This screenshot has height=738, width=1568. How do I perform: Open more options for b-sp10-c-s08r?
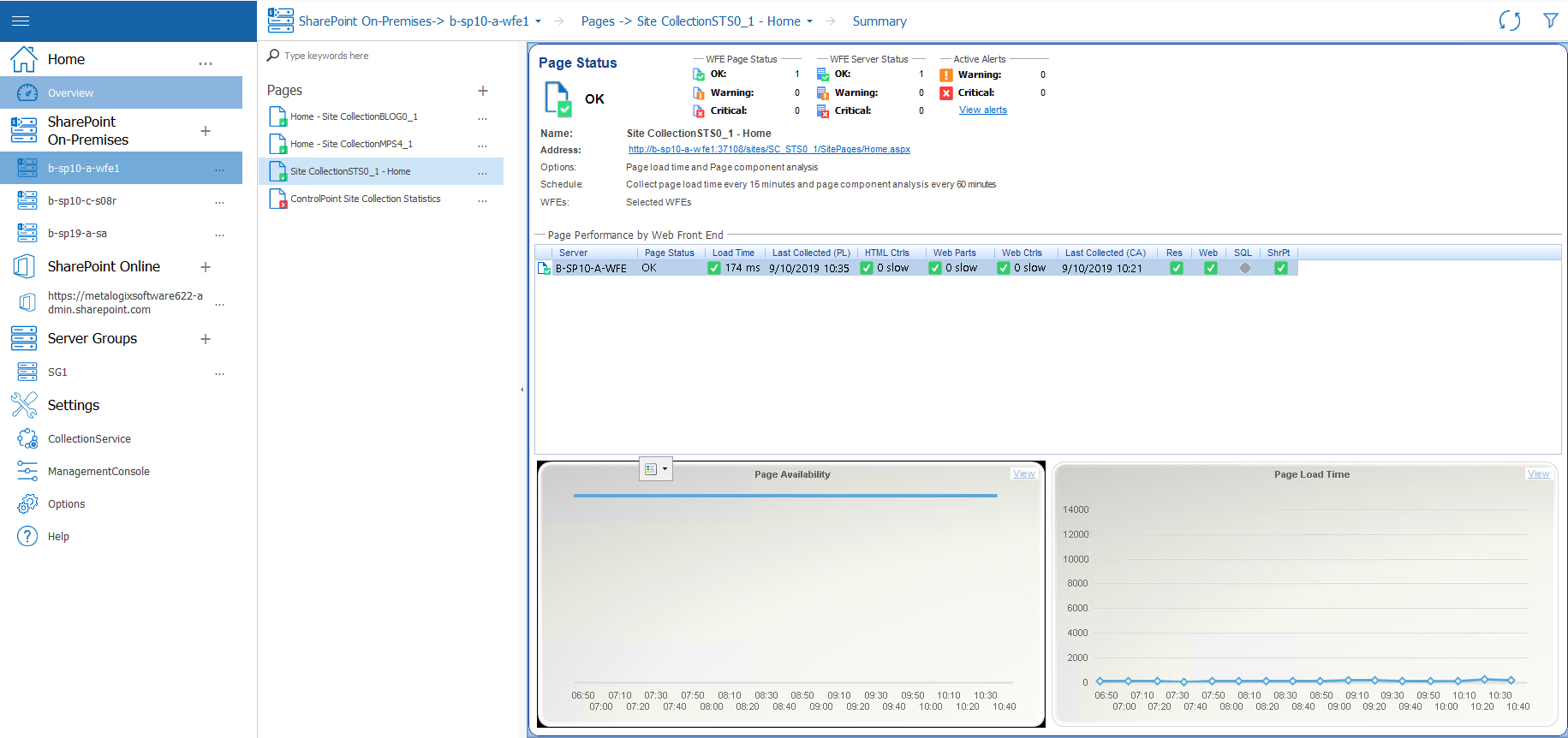[x=220, y=201]
